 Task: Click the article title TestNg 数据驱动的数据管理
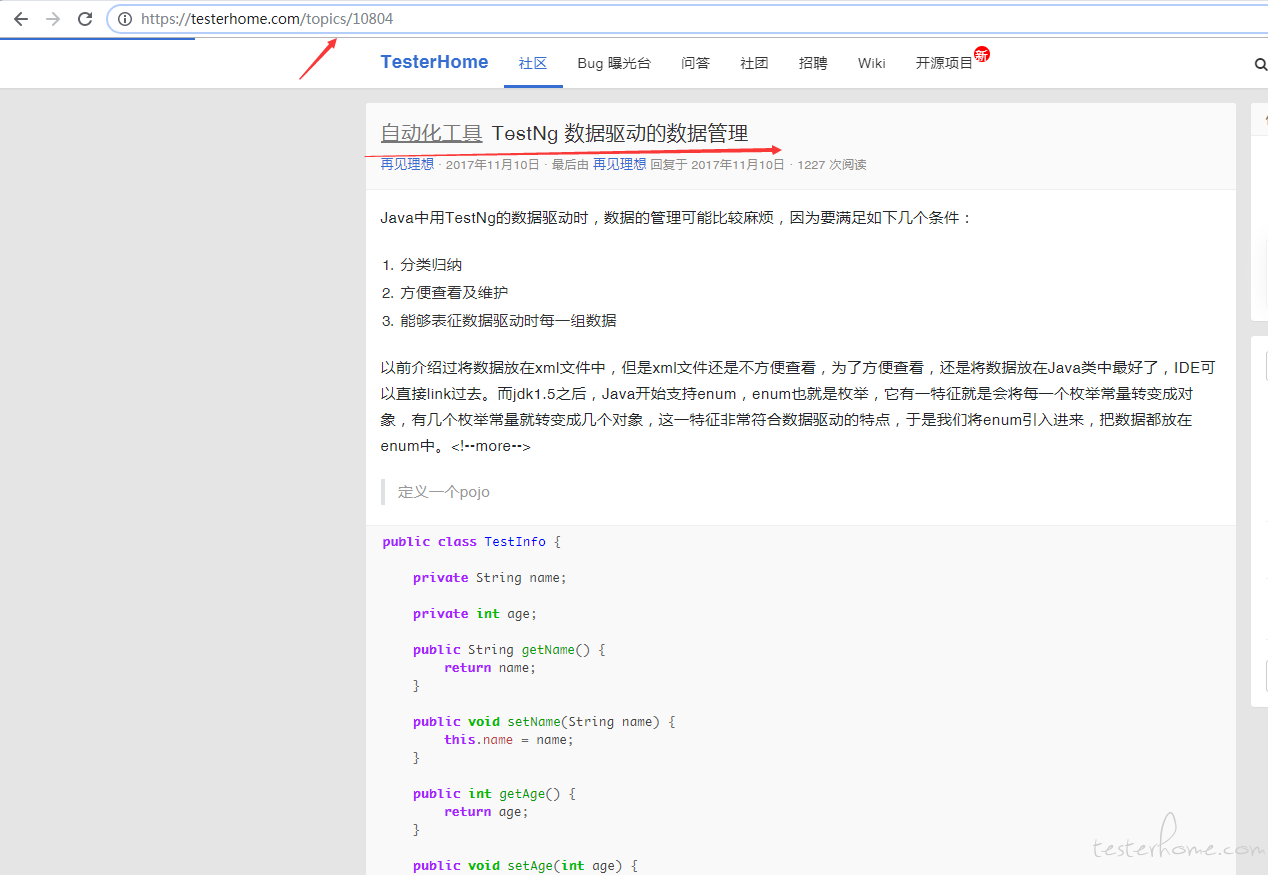[620, 133]
